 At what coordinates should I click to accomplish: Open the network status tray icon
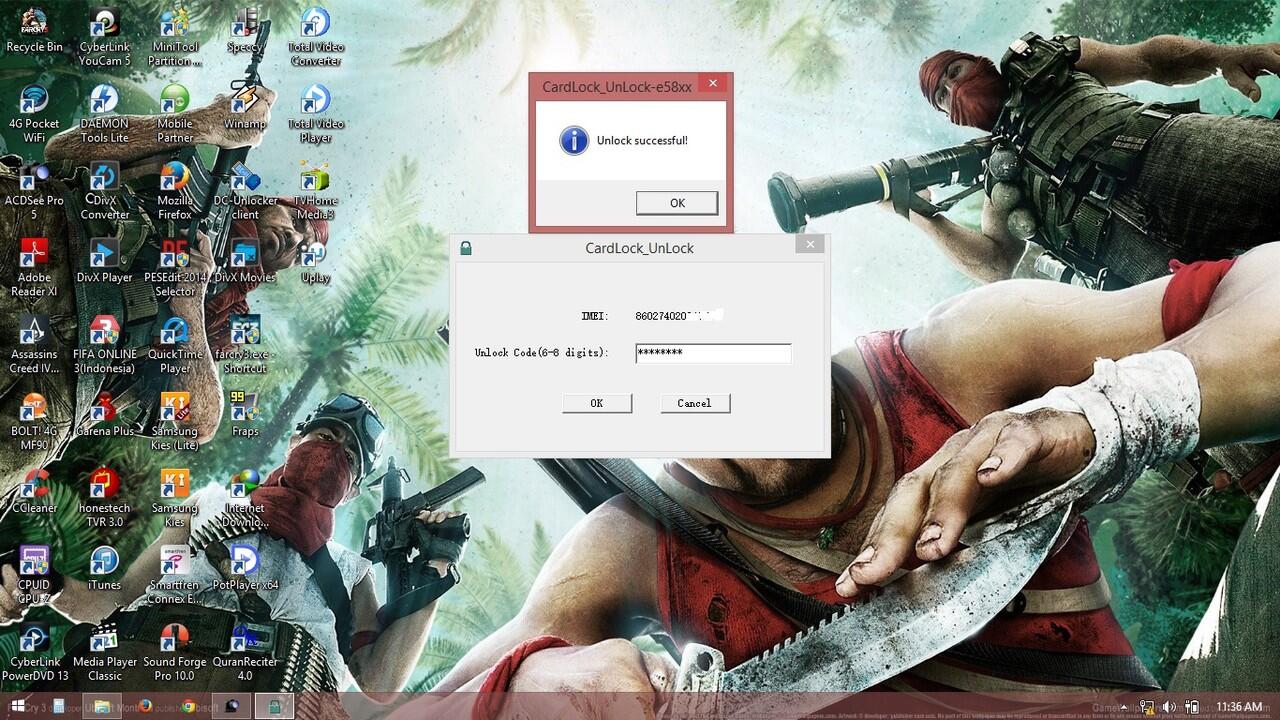[x=1146, y=707]
